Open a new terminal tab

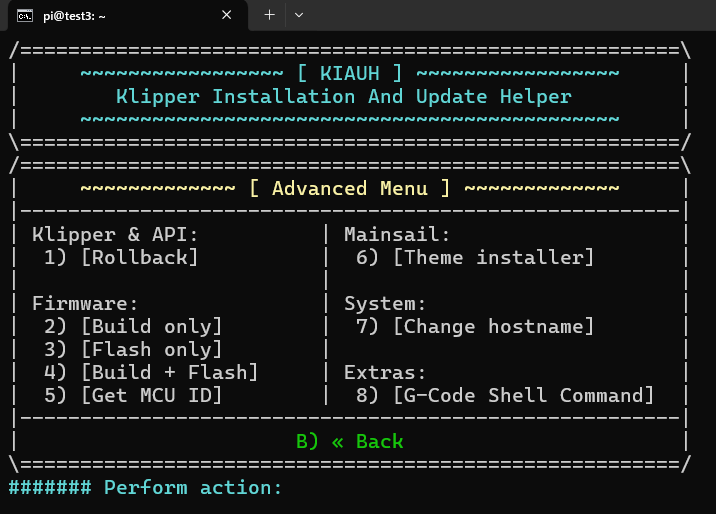point(268,15)
